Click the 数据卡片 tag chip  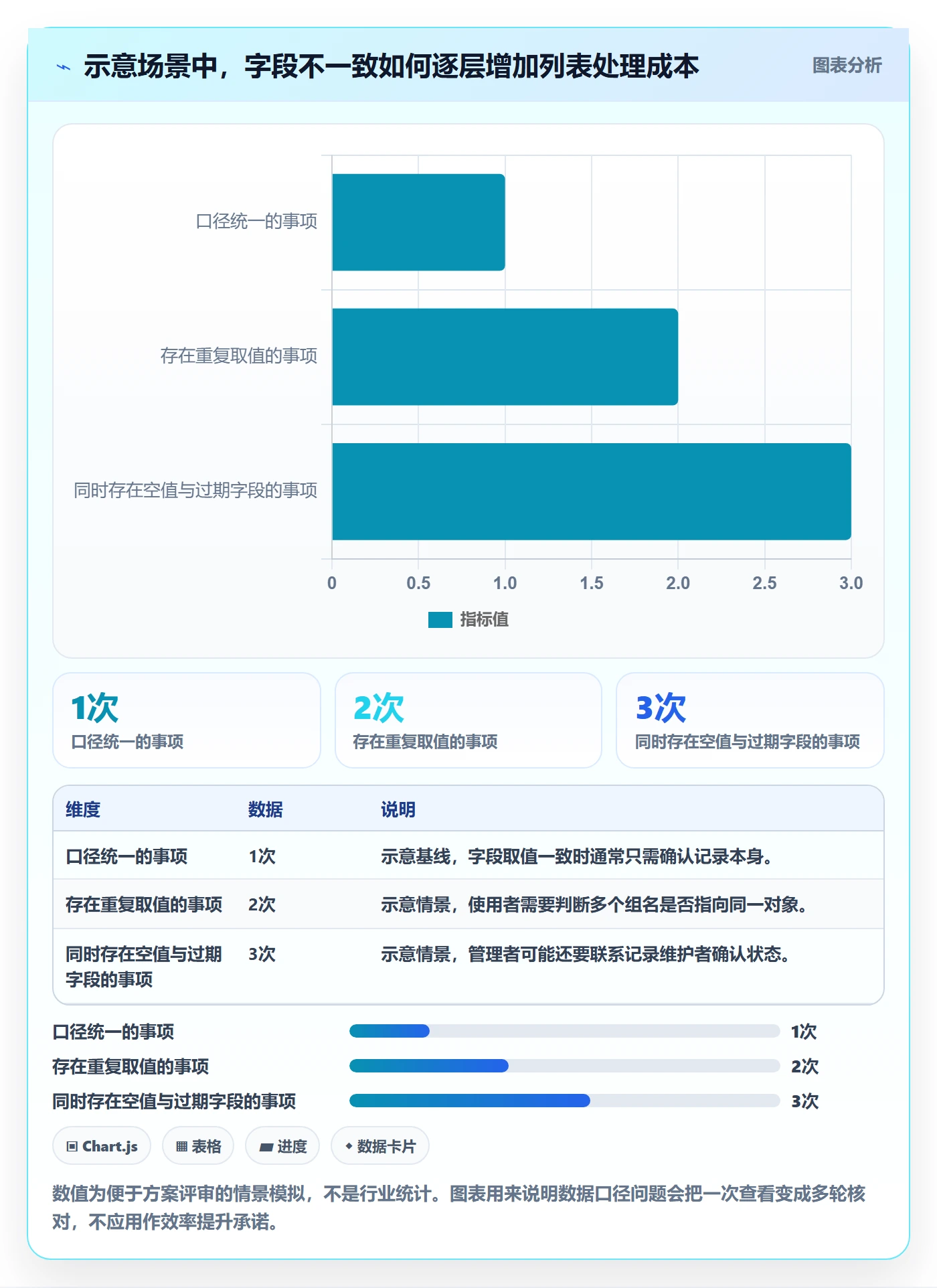[x=380, y=1146]
